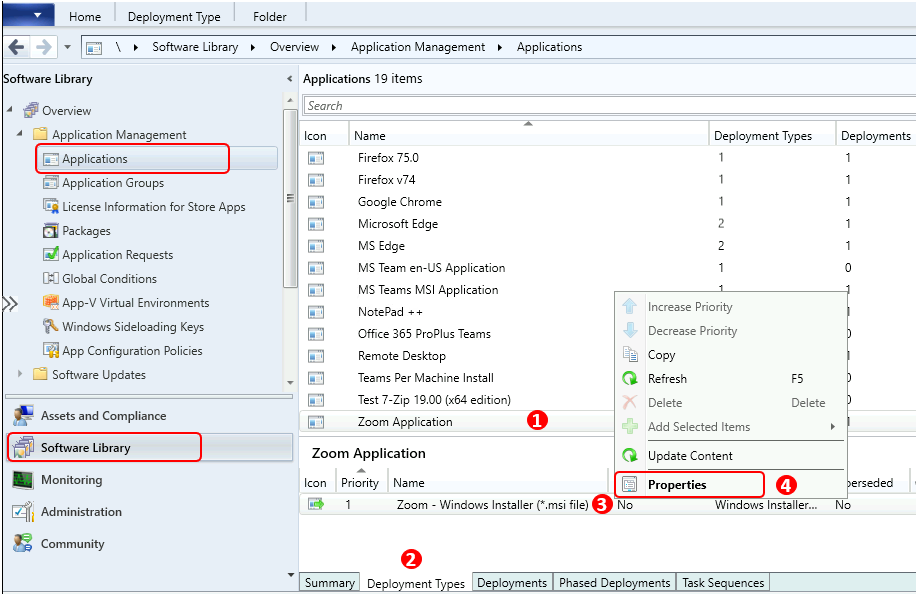The height and width of the screenshot is (596, 919).
Task: Select the Firefox v74 application row
Action: click(607, 180)
